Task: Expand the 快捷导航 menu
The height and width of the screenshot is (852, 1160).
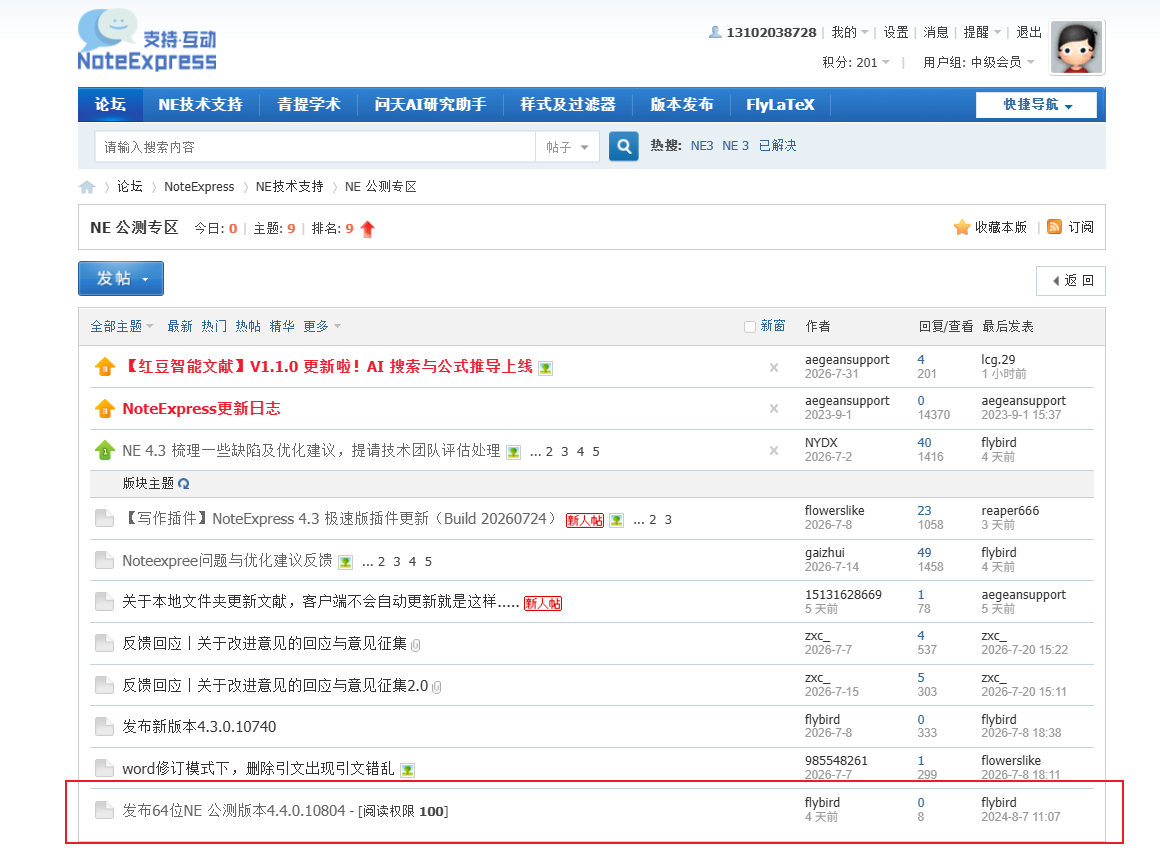Action: [1036, 105]
